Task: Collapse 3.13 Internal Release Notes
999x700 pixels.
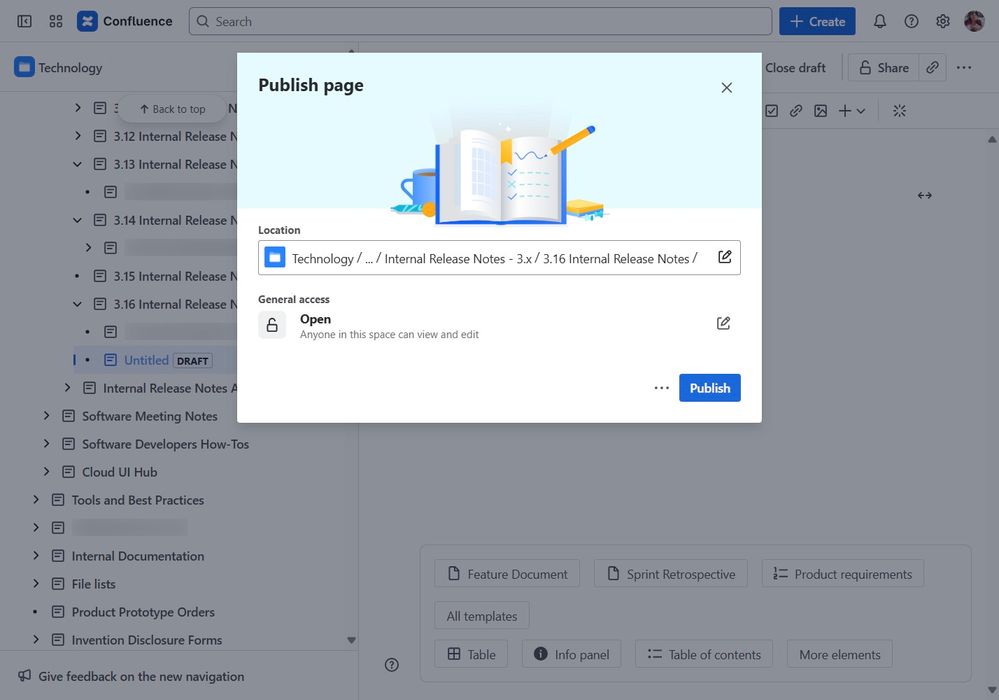Action: click(x=78, y=164)
